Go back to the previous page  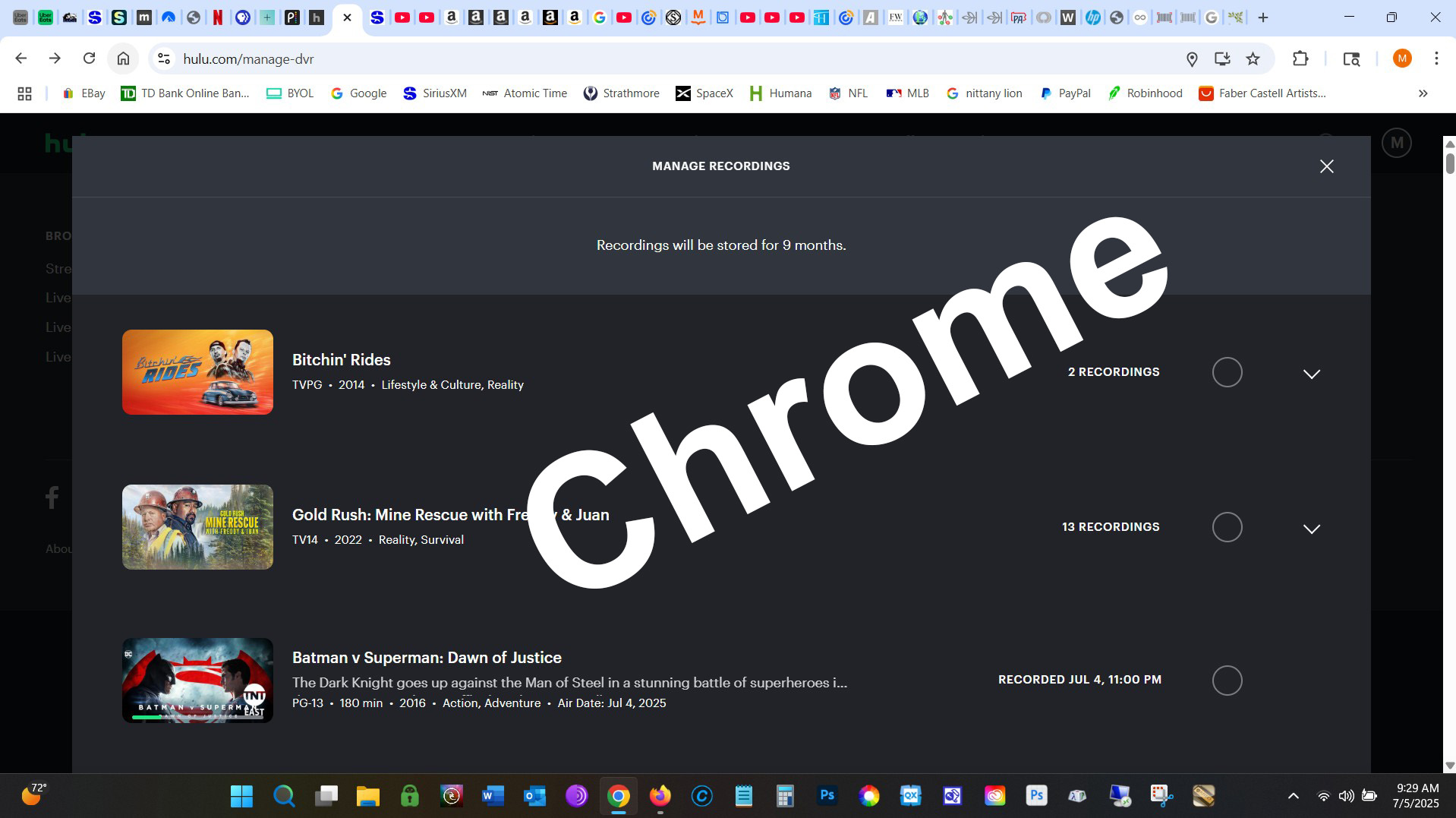coord(21,58)
